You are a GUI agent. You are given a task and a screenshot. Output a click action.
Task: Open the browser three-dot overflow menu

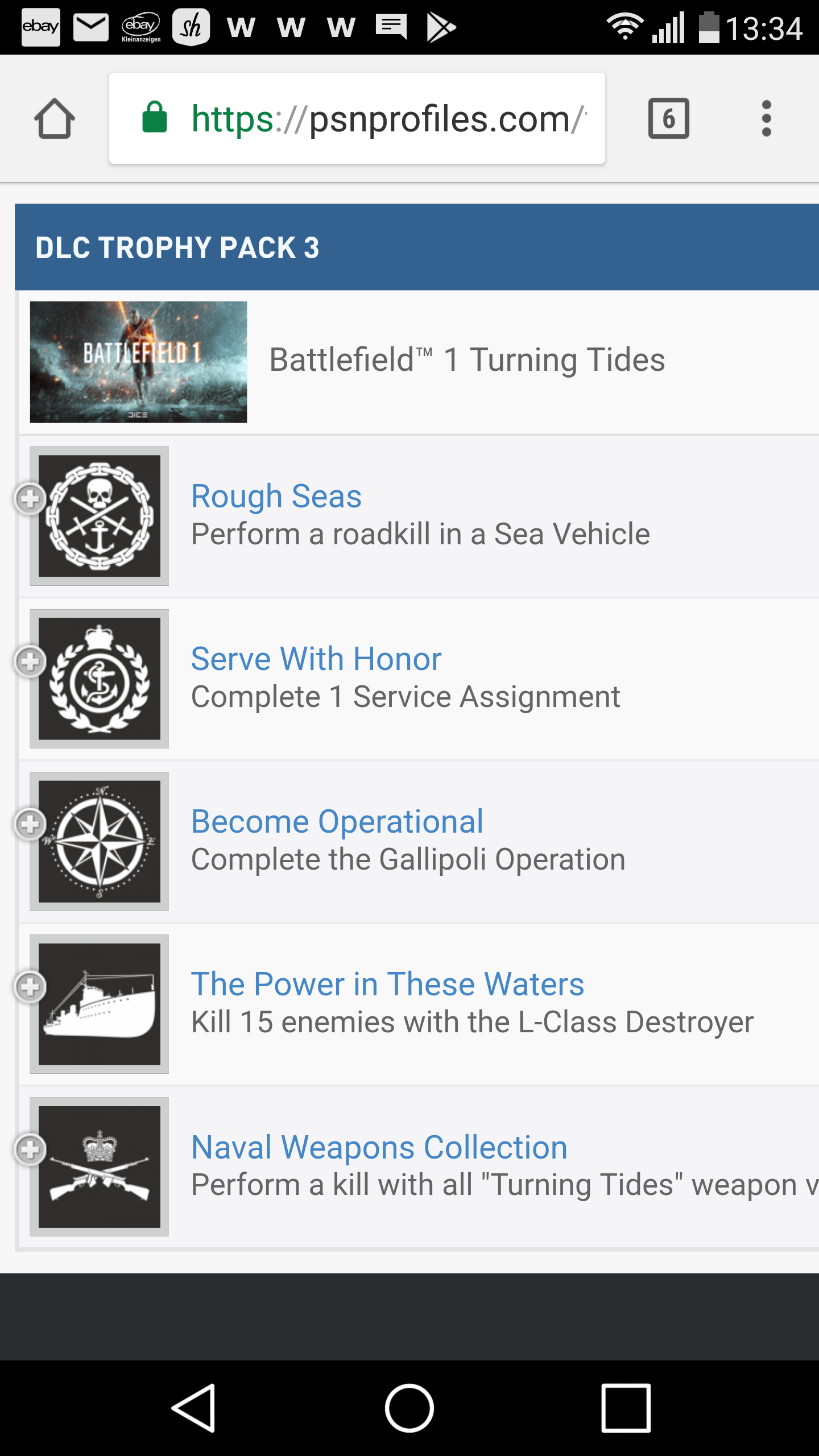766,119
